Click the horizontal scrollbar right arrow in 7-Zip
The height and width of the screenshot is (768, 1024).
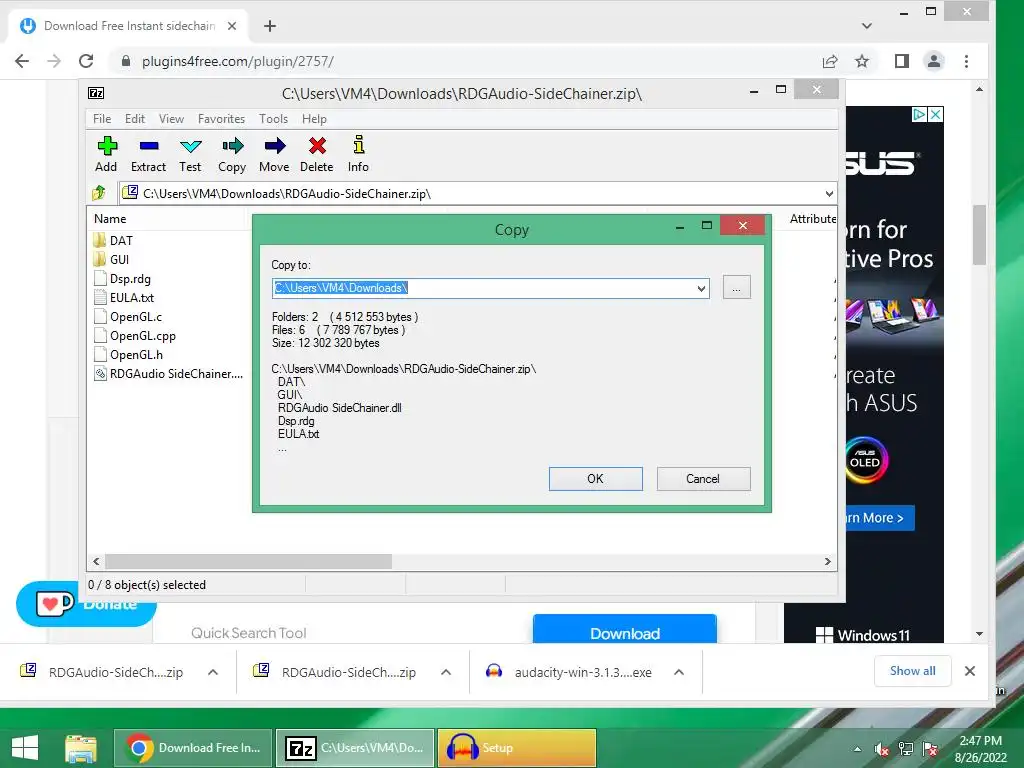point(827,562)
